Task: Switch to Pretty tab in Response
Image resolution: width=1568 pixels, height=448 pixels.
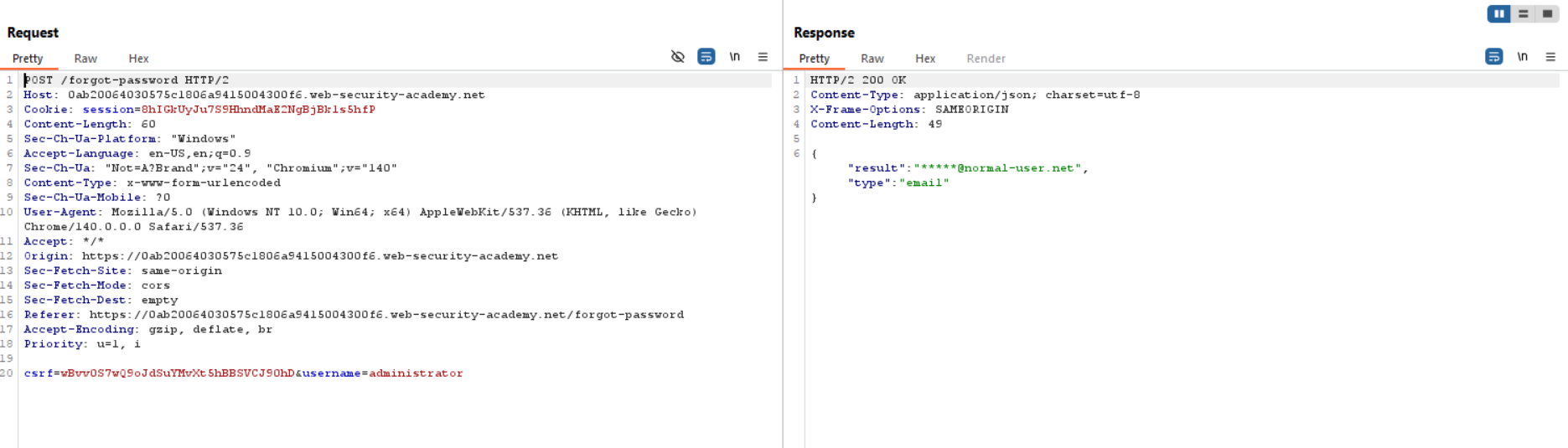Action: pyautogui.click(x=814, y=59)
